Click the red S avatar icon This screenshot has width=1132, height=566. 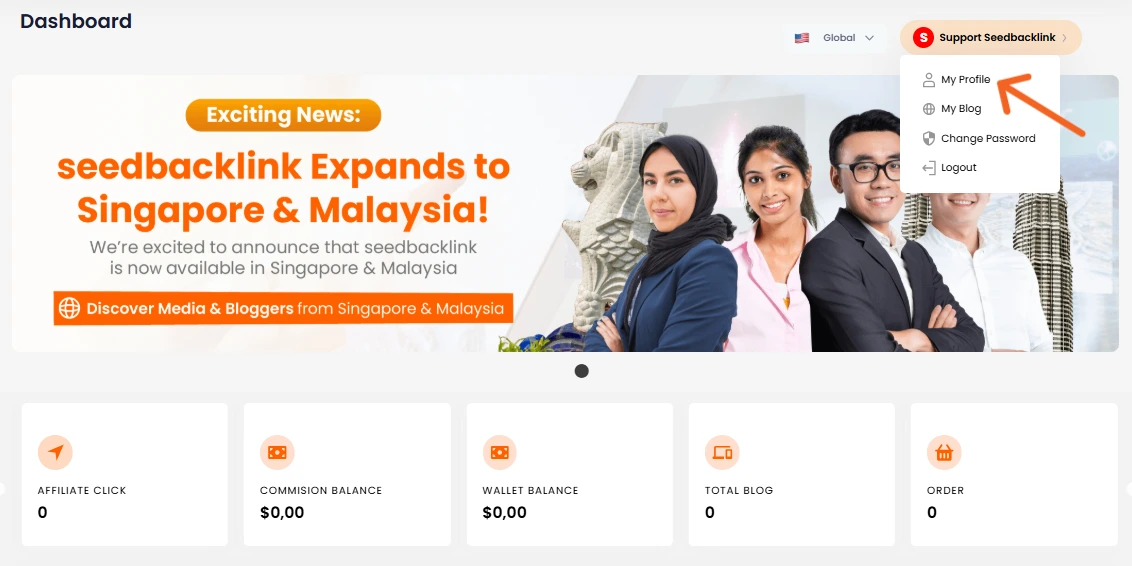click(x=923, y=38)
